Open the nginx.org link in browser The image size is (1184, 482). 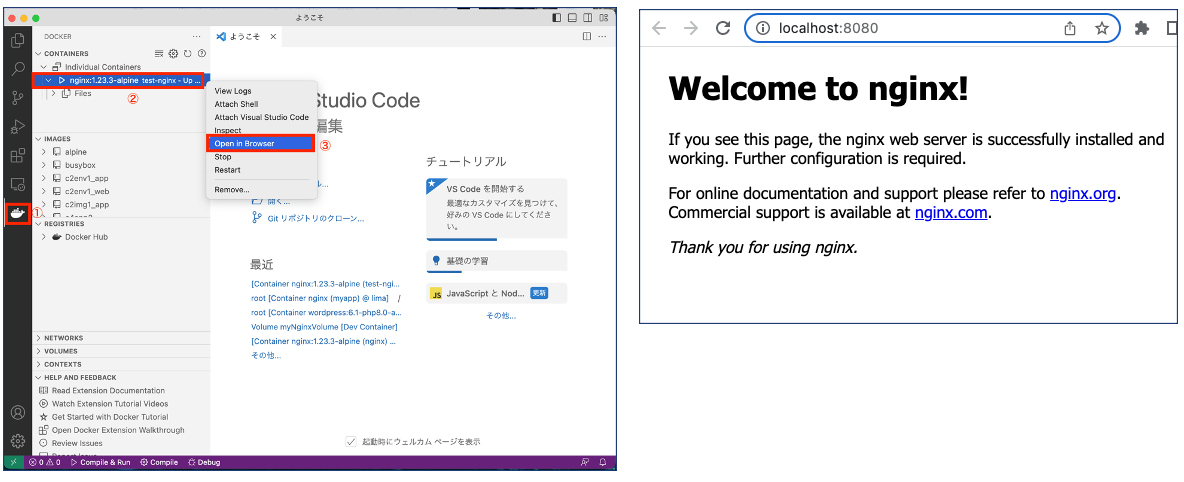click(1083, 193)
